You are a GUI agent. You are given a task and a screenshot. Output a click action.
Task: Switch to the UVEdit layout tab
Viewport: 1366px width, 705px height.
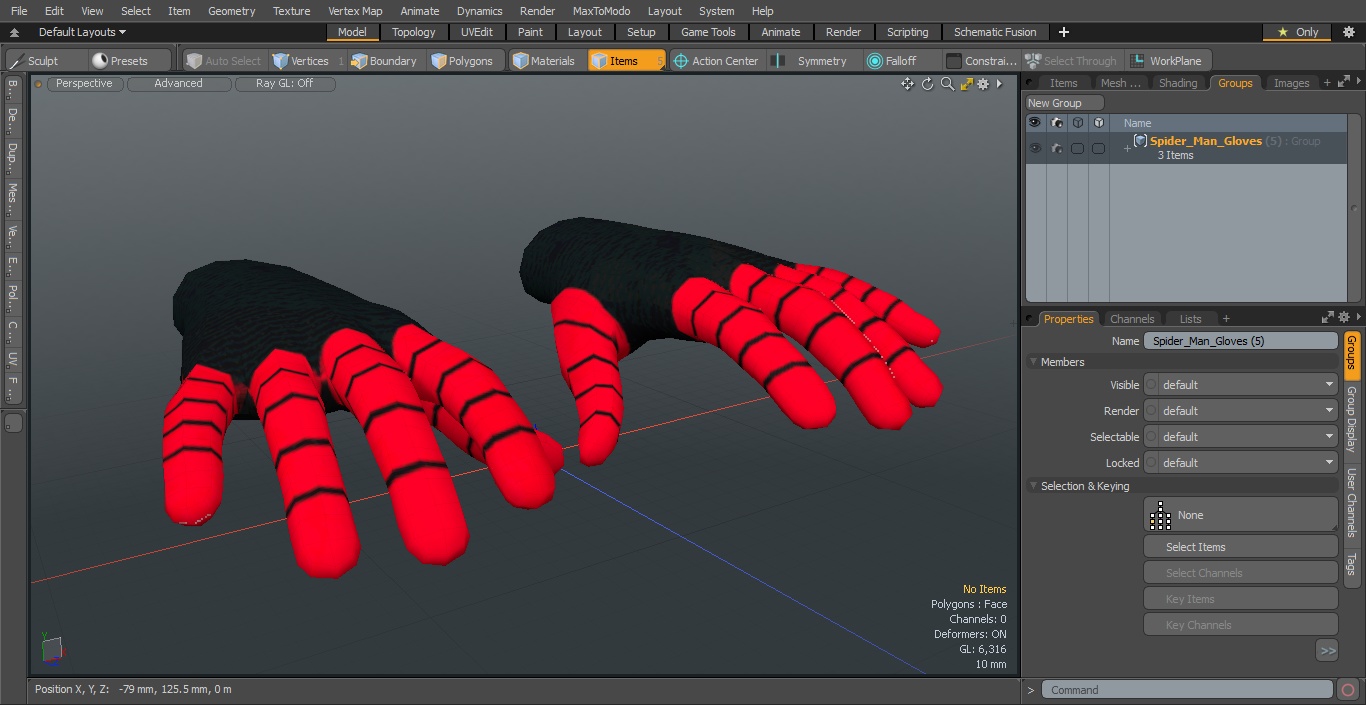[x=476, y=32]
